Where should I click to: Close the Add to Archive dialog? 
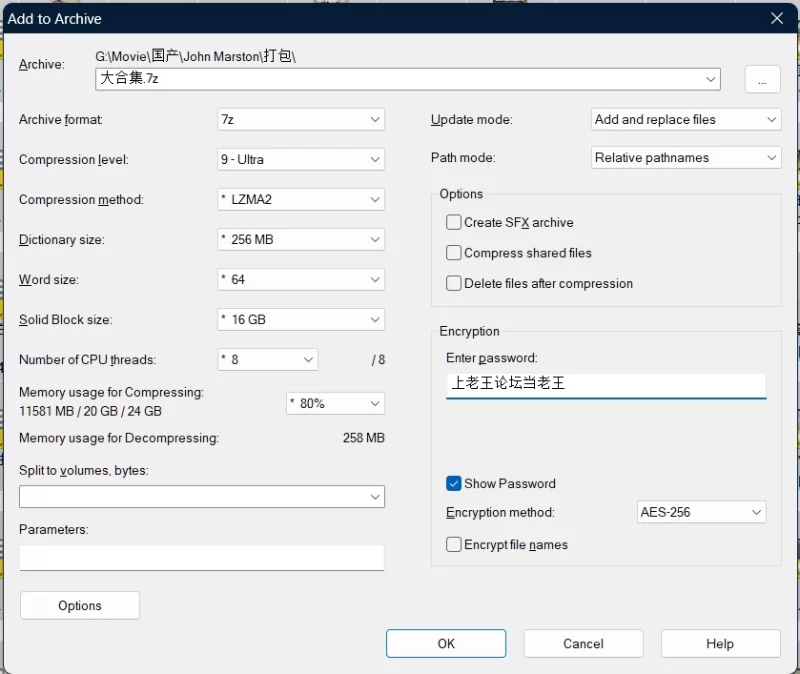point(777,18)
